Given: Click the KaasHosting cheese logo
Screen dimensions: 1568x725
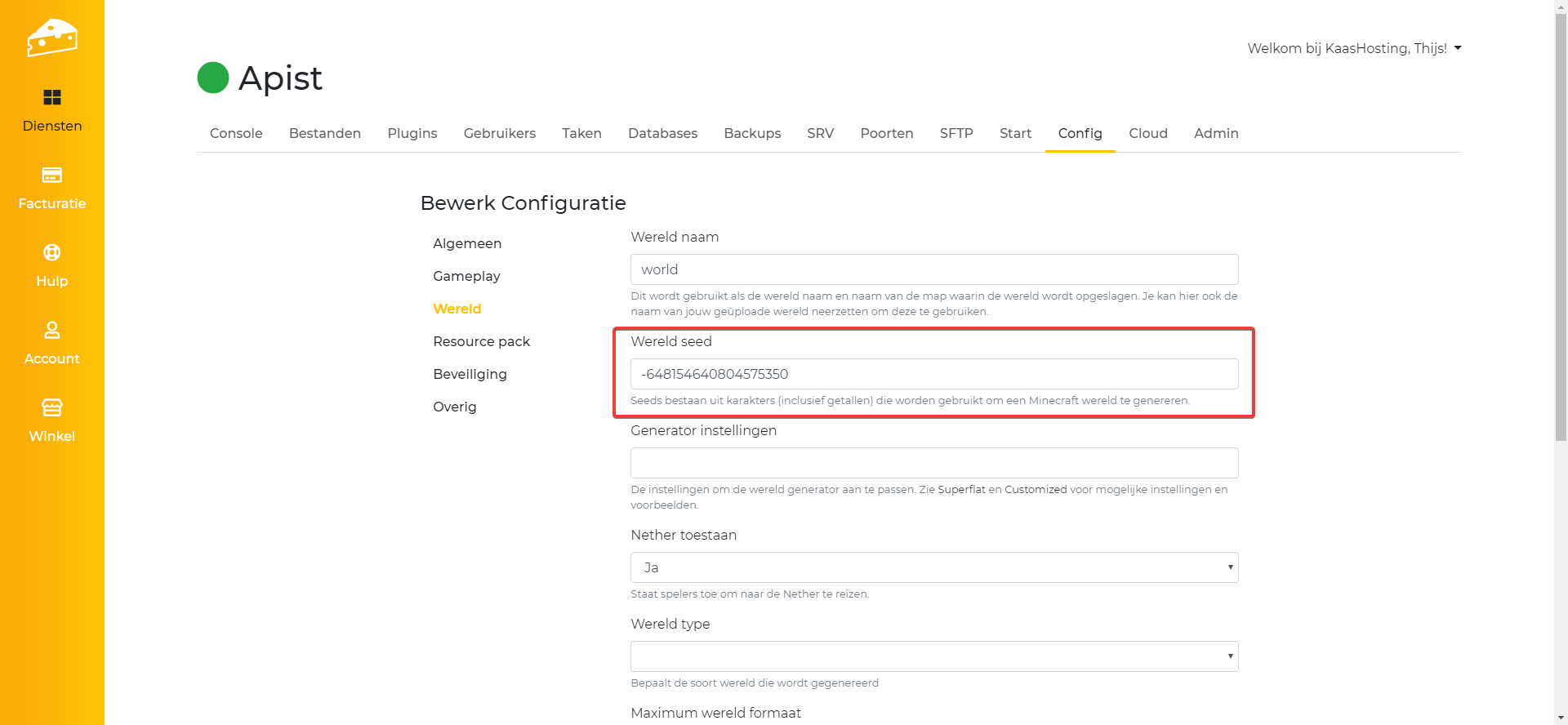Looking at the screenshot, I should coord(51,38).
